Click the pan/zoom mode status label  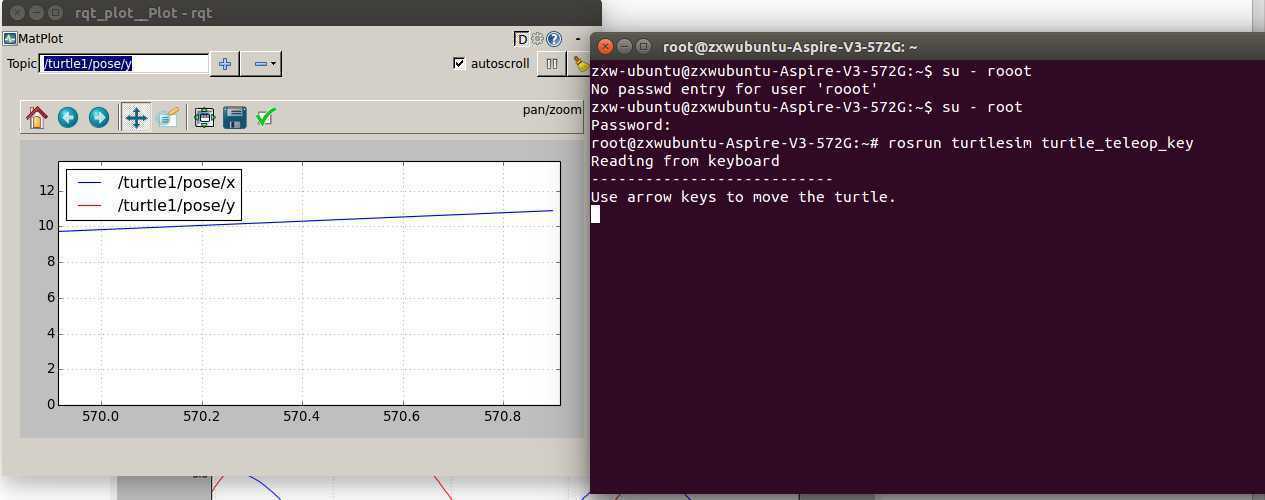(551, 110)
